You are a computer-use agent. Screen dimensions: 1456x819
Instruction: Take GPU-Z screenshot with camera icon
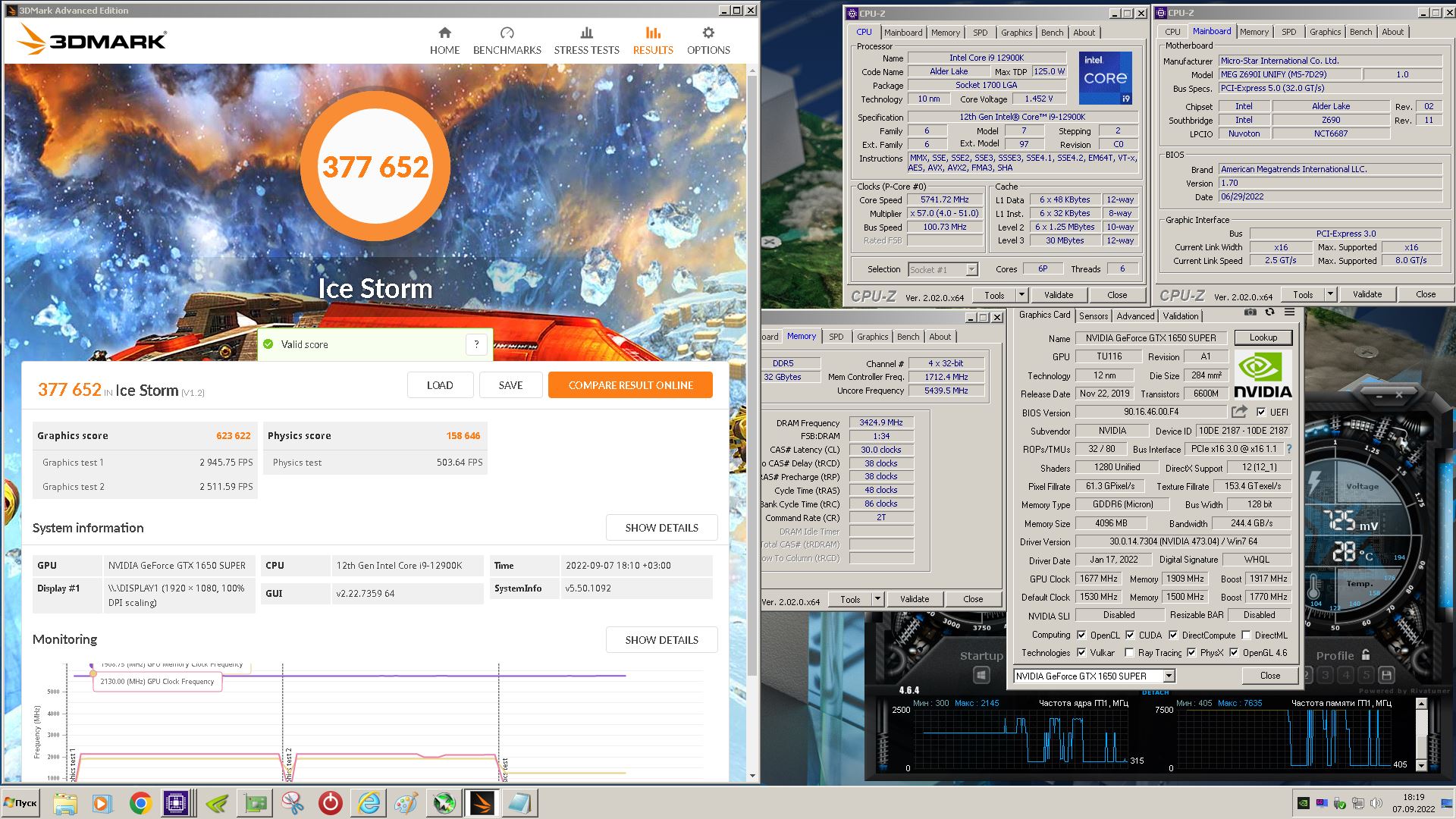coord(1250,312)
